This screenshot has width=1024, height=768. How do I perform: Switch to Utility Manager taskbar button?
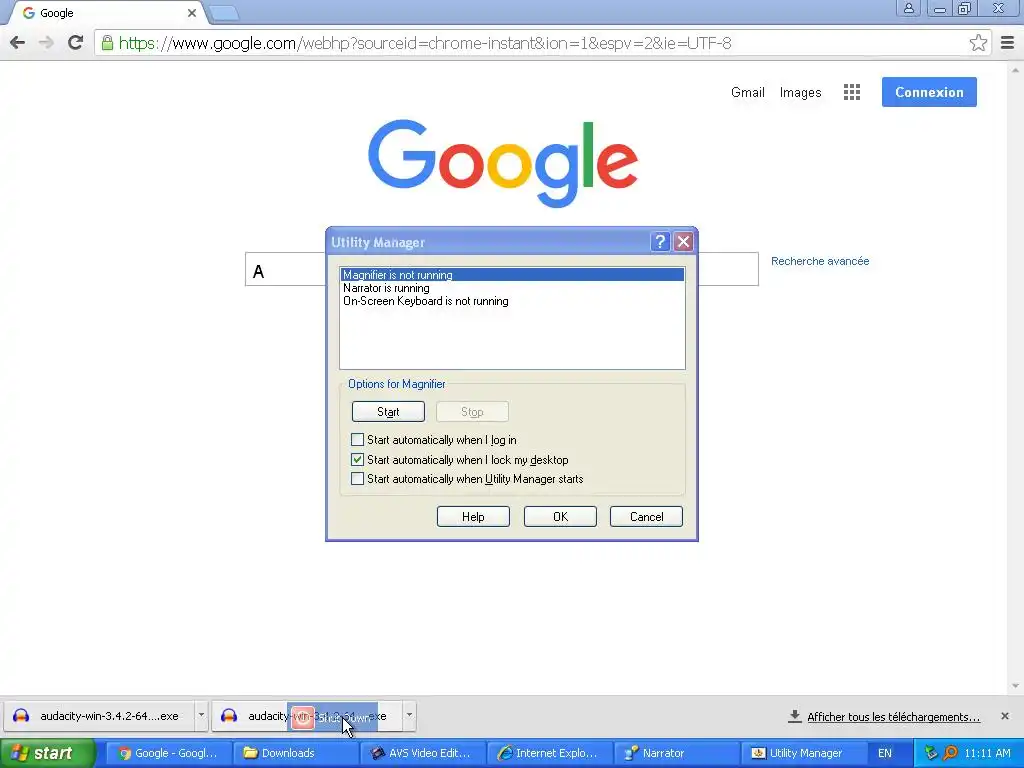pos(804,753)
